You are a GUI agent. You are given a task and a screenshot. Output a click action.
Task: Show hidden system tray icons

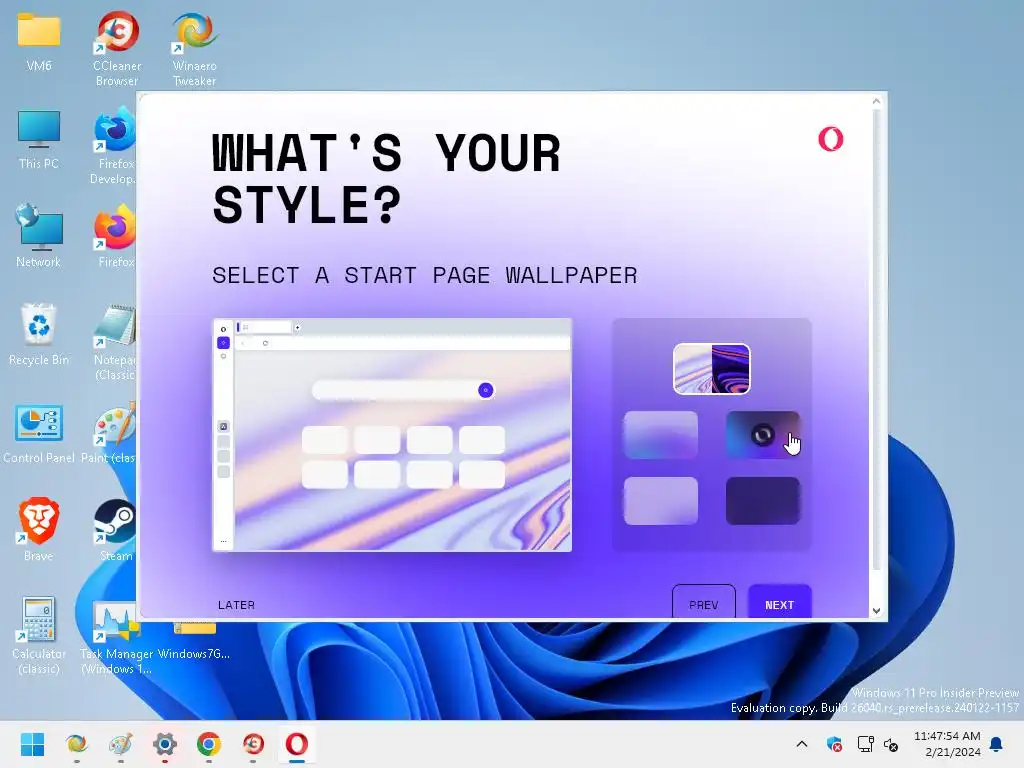[802, 744]
